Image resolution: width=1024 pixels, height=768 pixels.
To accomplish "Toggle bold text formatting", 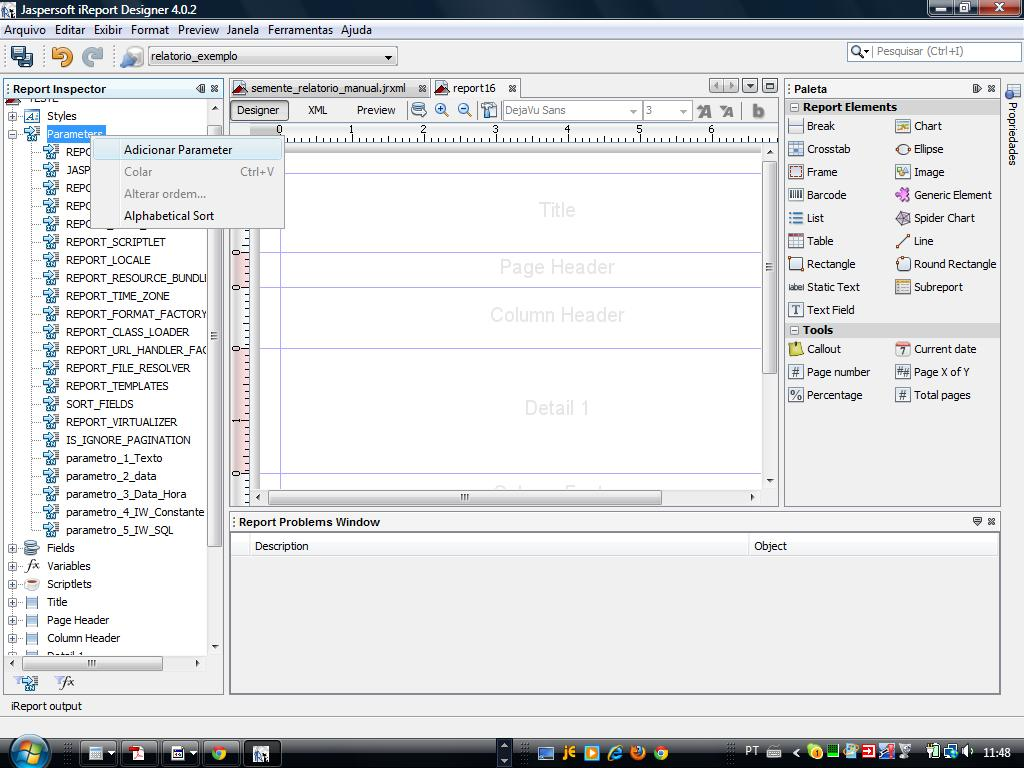I will pyautogui.click(x=758, y=111).
